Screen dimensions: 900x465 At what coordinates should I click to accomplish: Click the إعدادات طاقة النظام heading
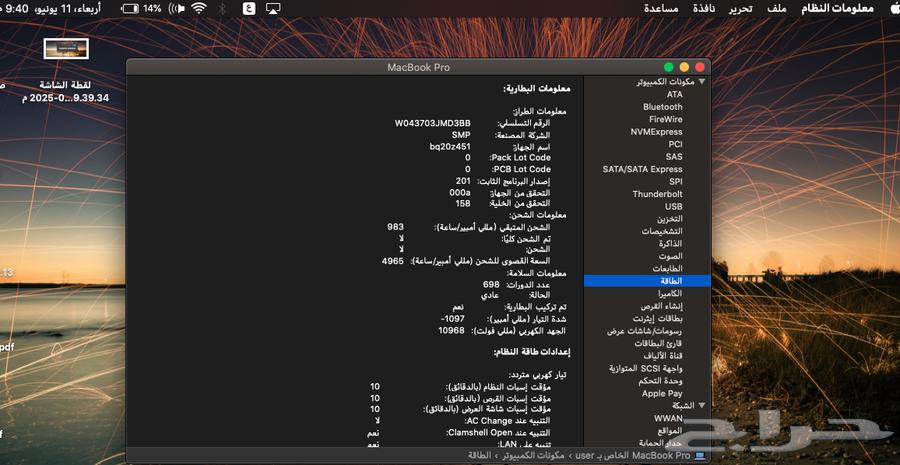coord(532,351)
